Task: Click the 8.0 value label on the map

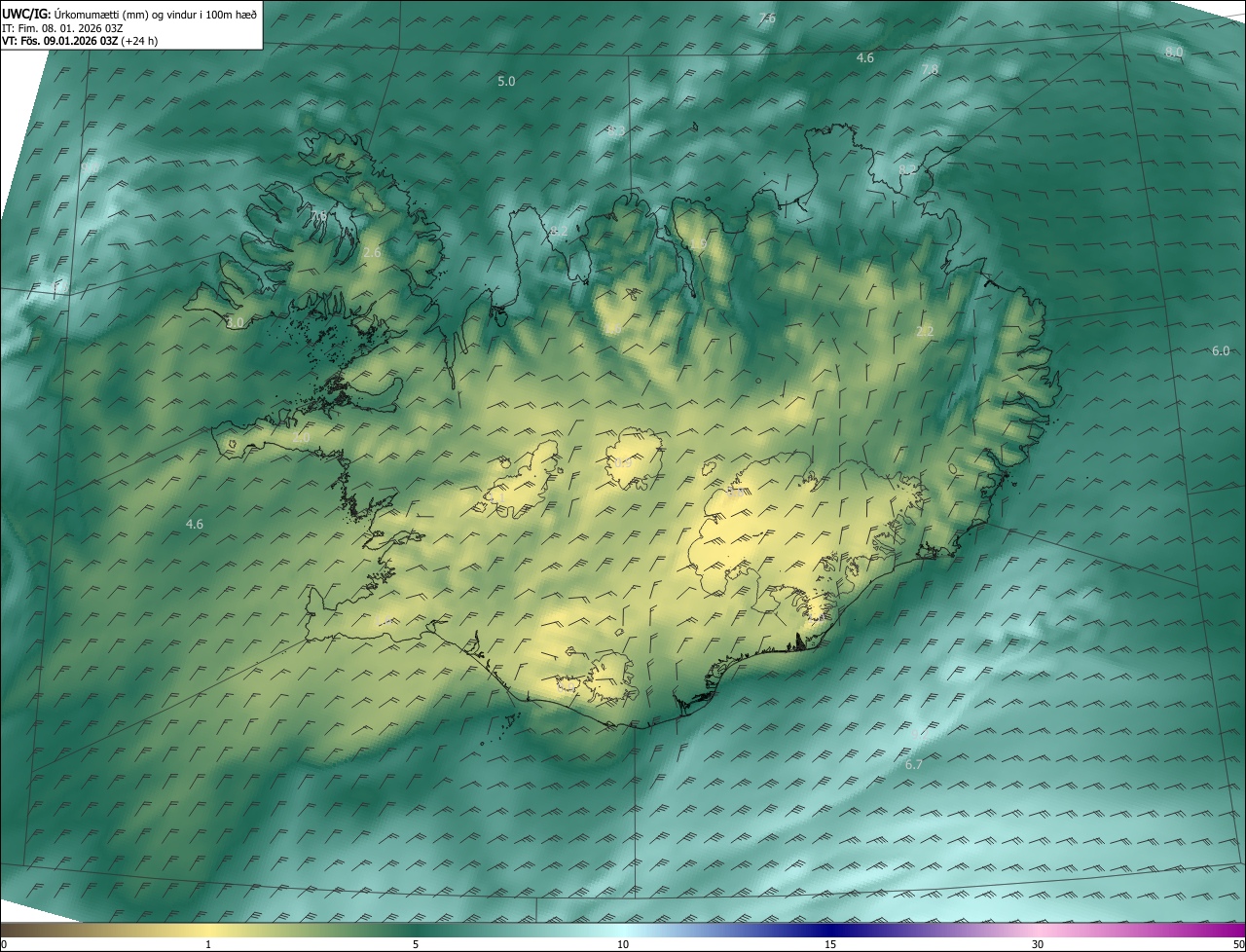Action: tap(1174, 52)
